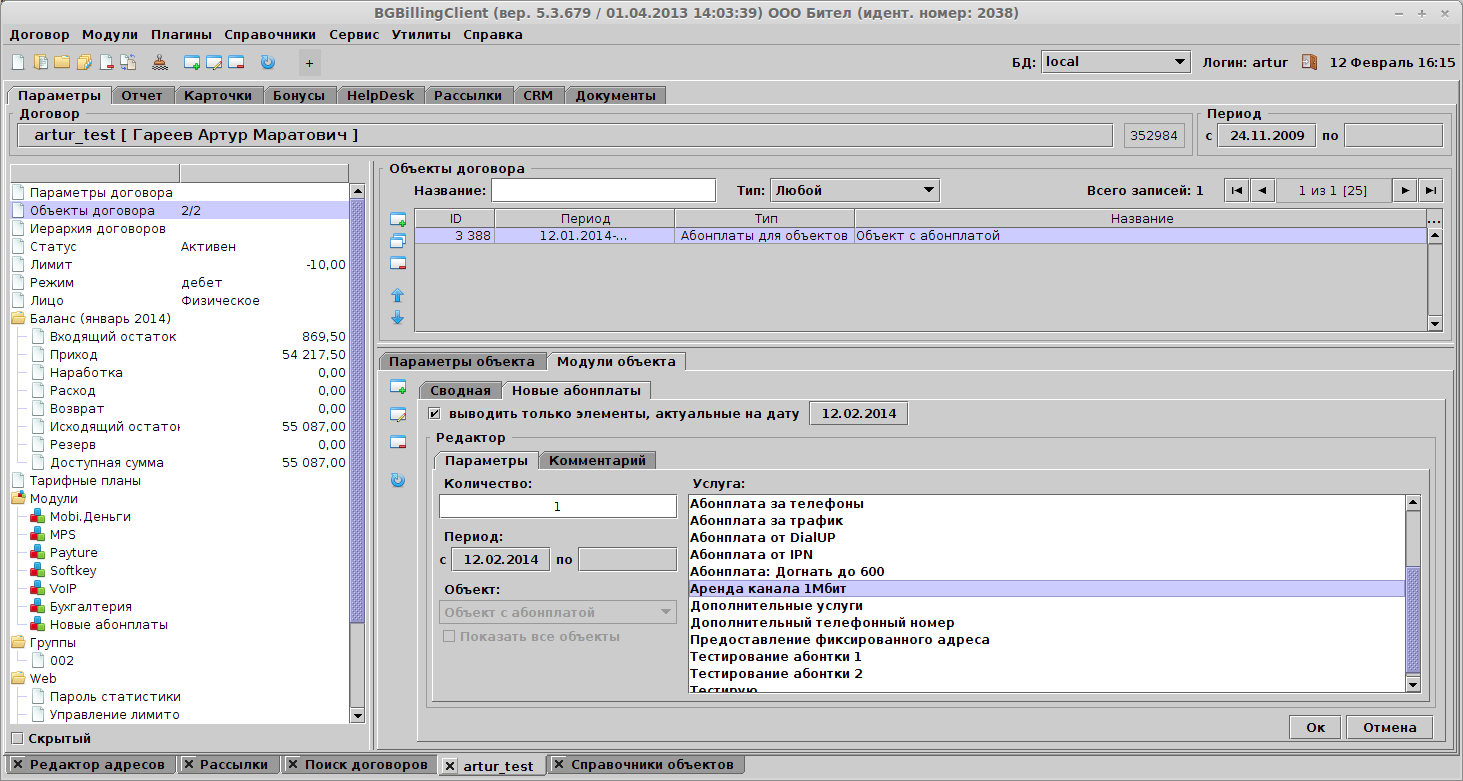Click the copy document icon in the toolbar
Viewport: 1463px width, 781px height.
(x=126, y=62)
